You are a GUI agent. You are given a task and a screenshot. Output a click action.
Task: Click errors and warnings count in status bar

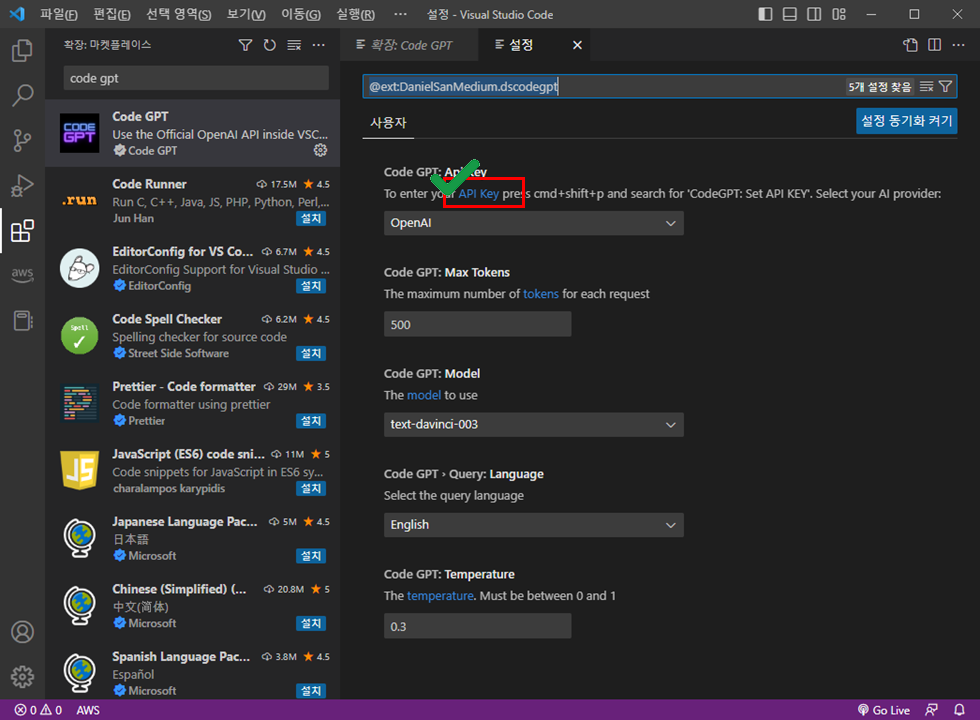[38, 710]
